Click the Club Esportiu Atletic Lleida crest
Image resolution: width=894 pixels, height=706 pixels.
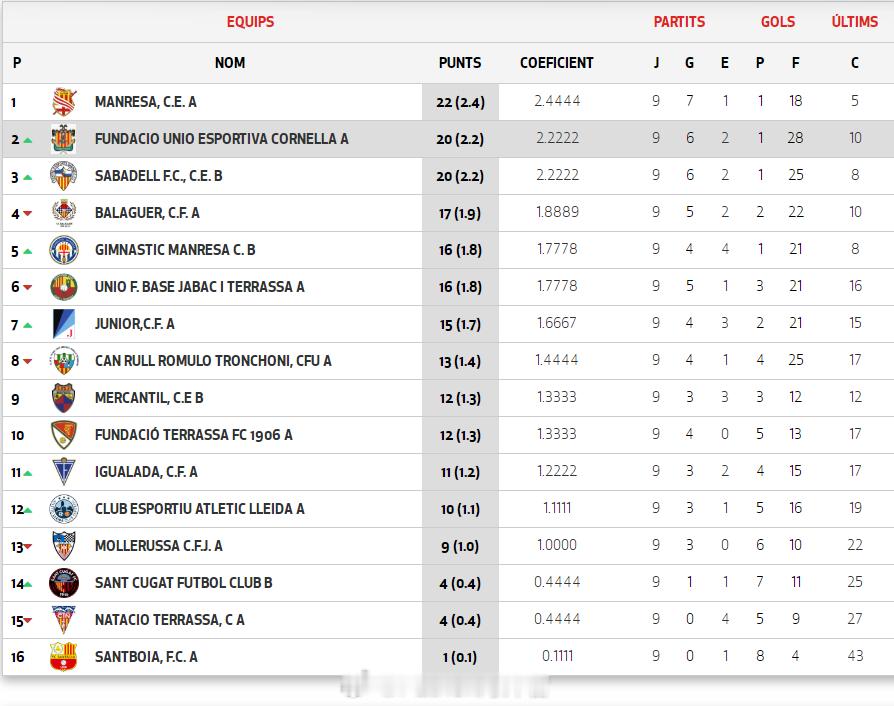tap(63, 509)
